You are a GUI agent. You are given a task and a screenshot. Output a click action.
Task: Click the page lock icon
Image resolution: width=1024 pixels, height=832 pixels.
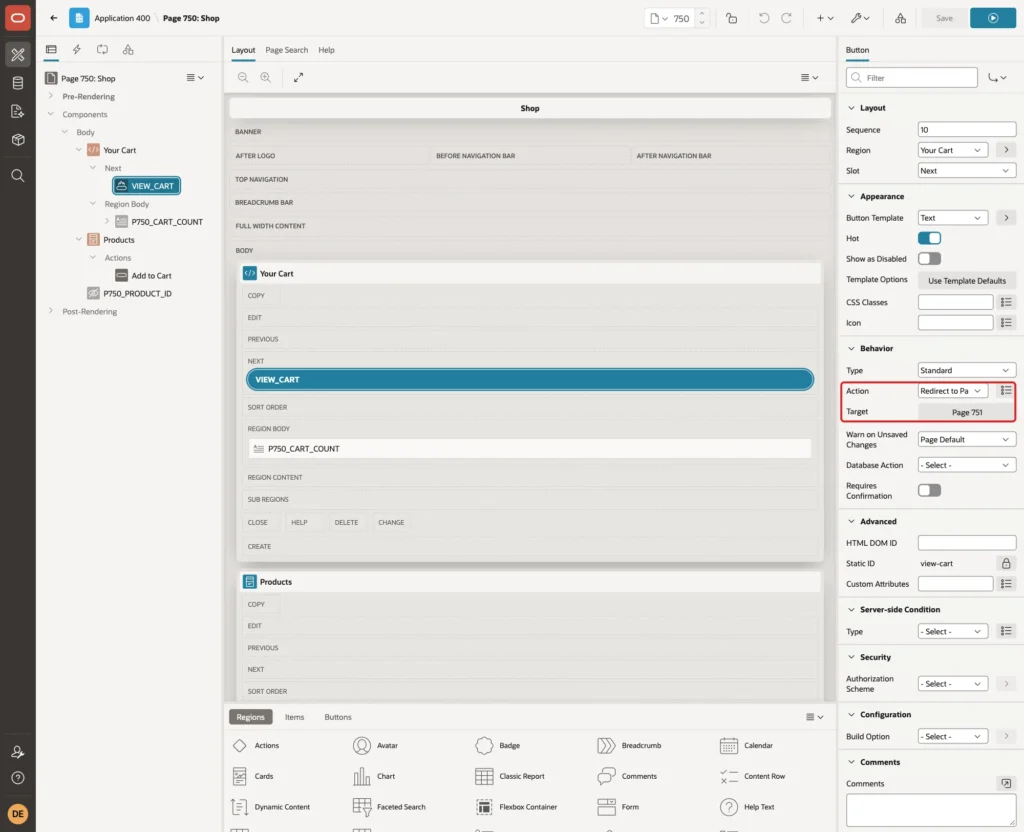pos(731,18)
